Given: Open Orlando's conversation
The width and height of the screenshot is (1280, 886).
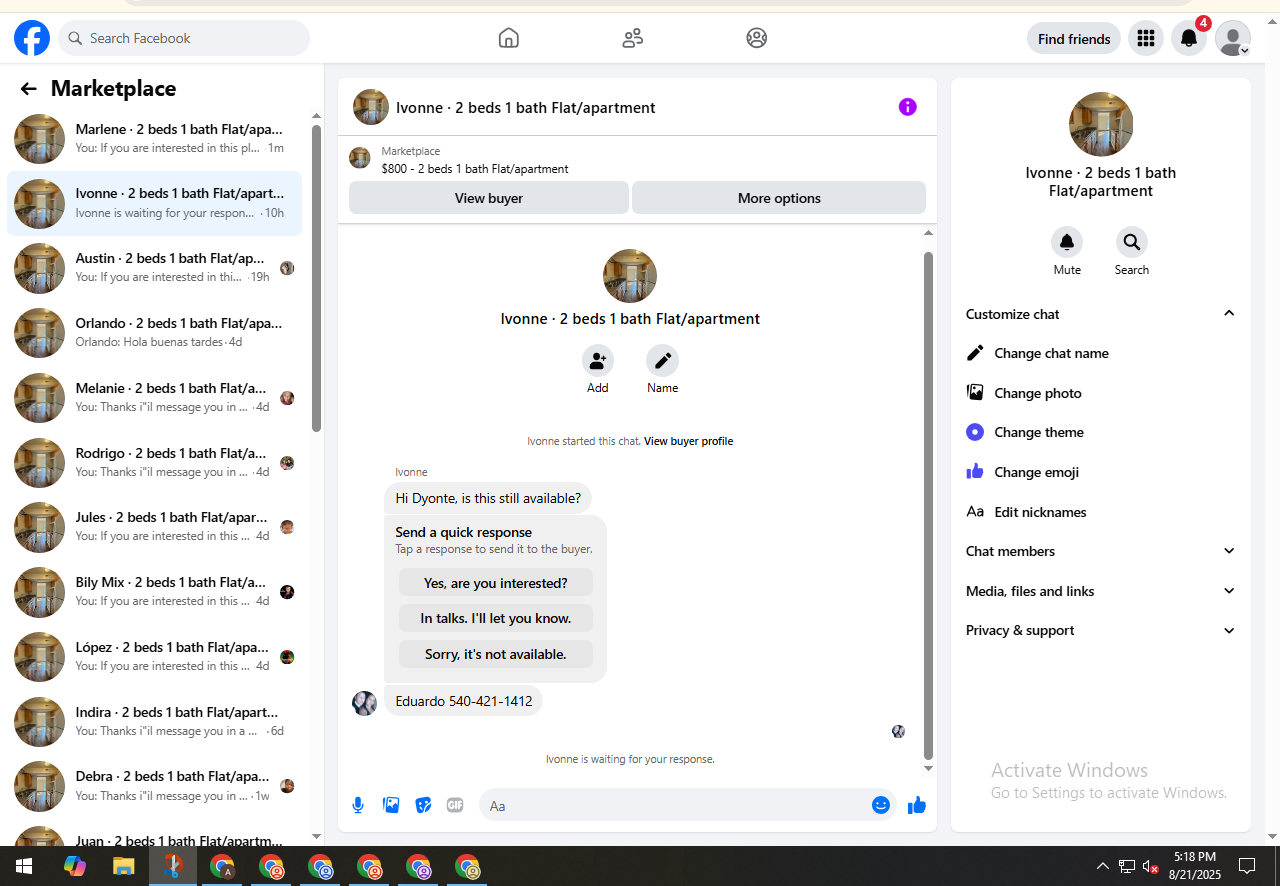Looking at the screenshot, I should (154, 333).
